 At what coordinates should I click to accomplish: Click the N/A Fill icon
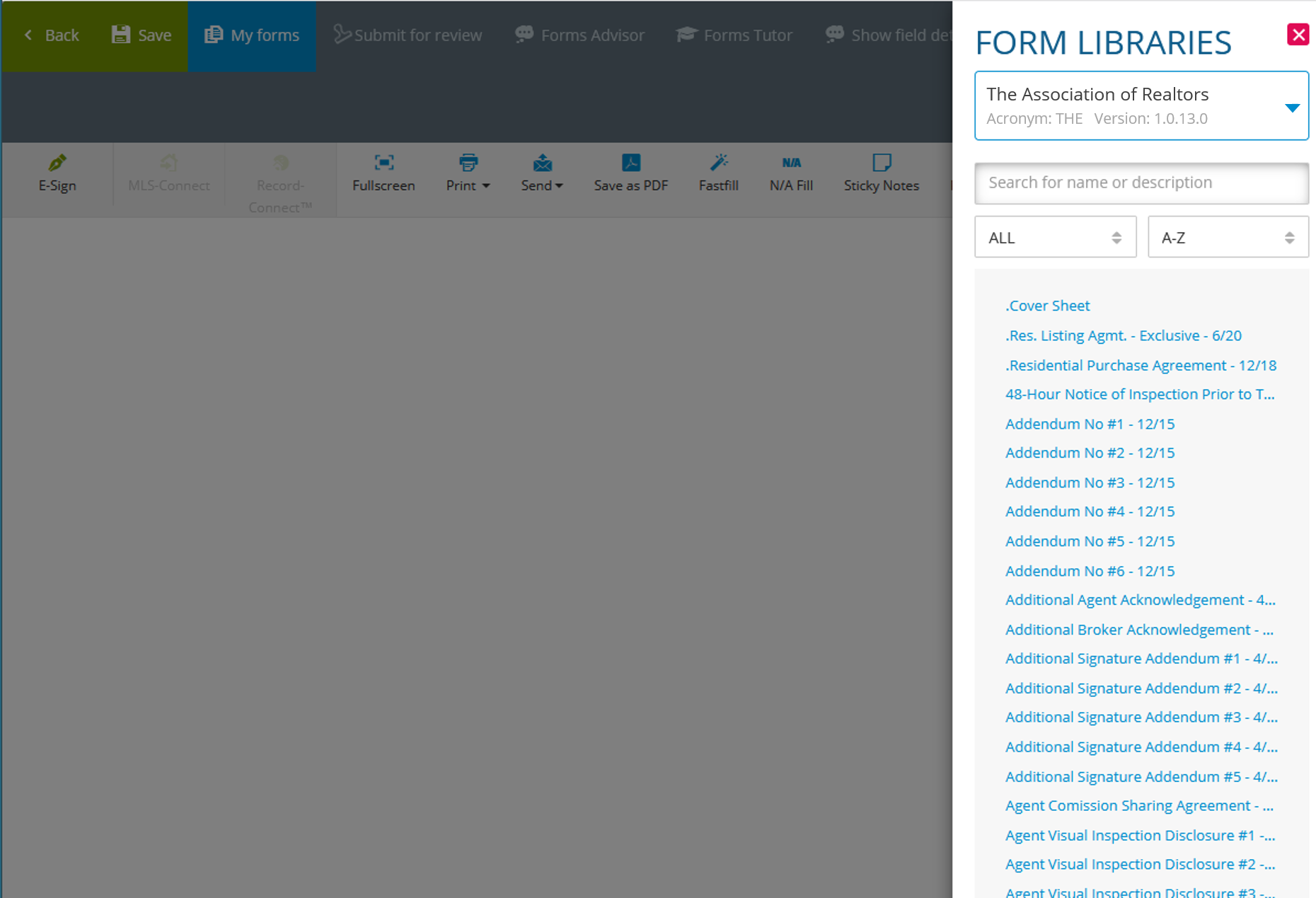point(791,173)
